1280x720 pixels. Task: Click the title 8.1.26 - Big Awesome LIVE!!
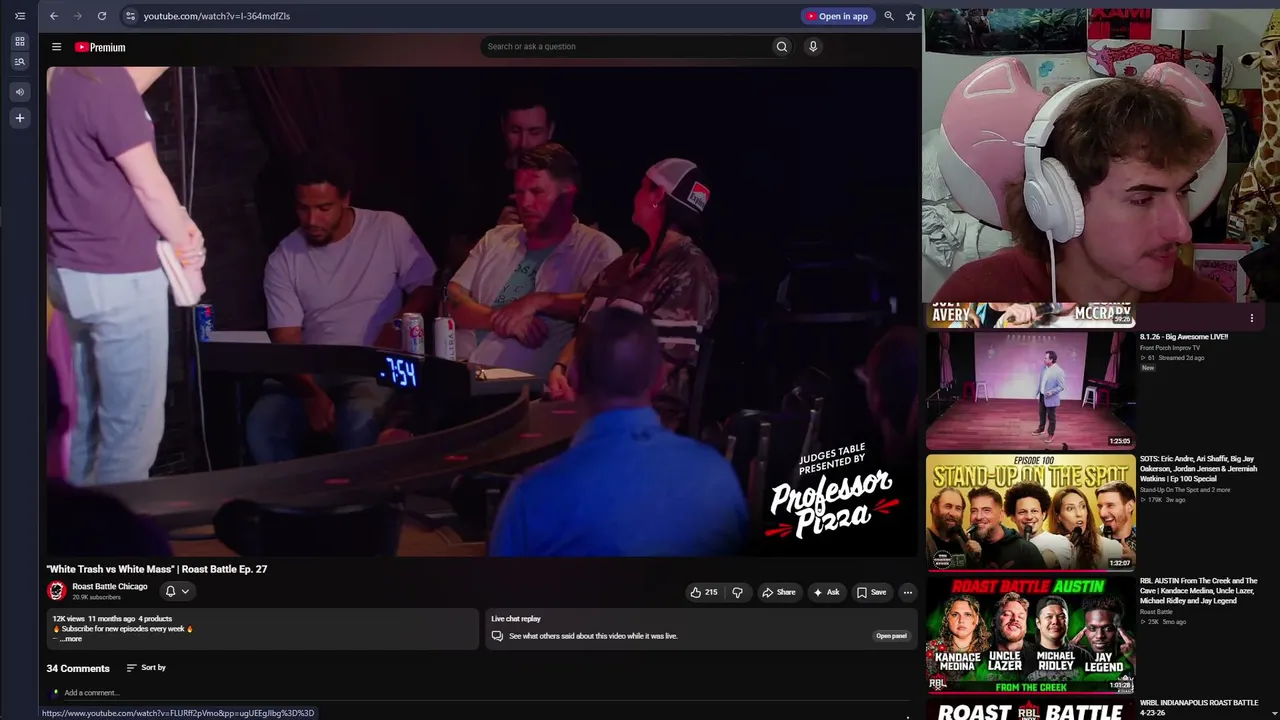tap(1184, 337)
